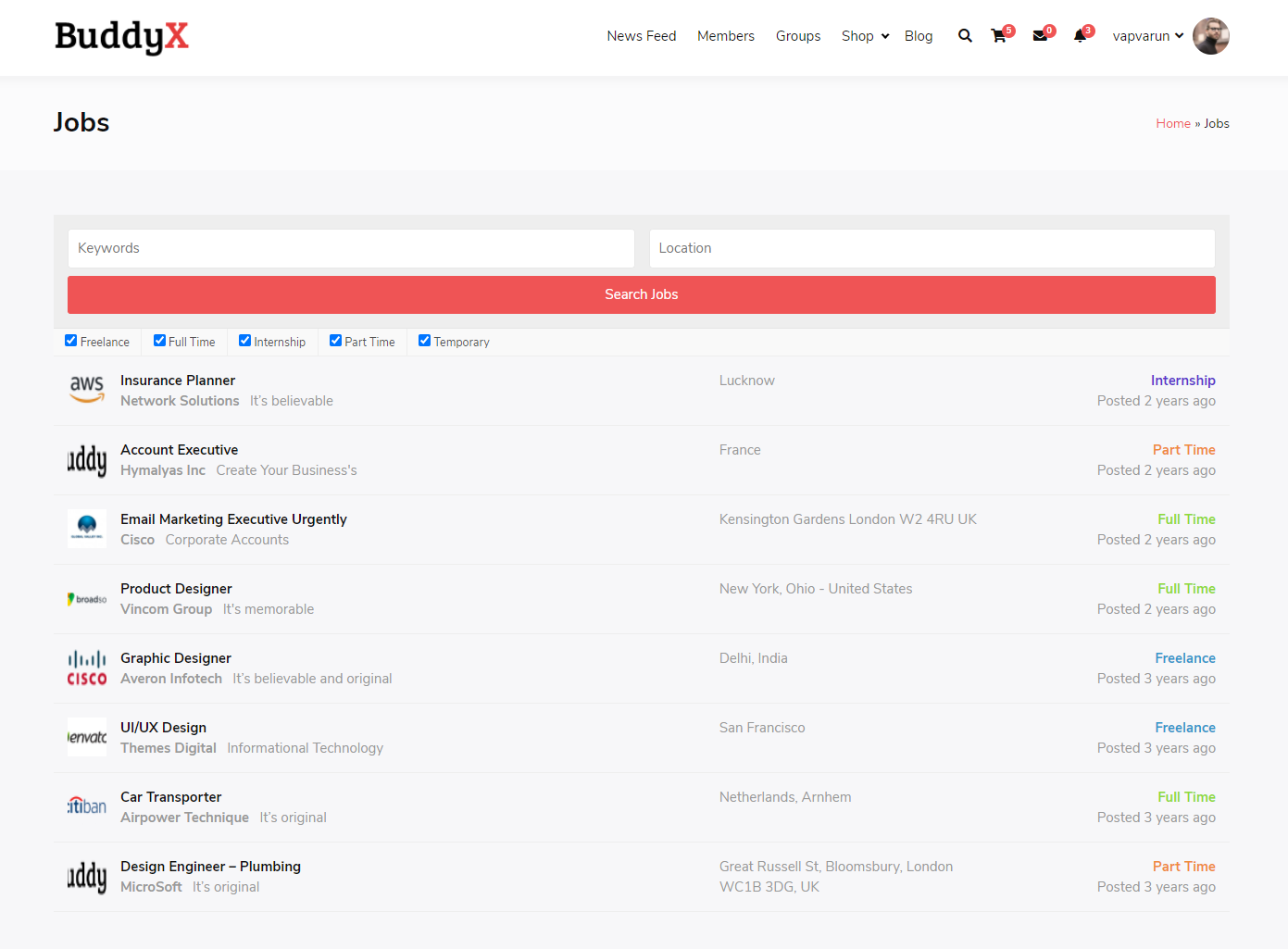The image size is (1288, 949).
Task: Open the shopping cart icon
Action: click(998, 36)
